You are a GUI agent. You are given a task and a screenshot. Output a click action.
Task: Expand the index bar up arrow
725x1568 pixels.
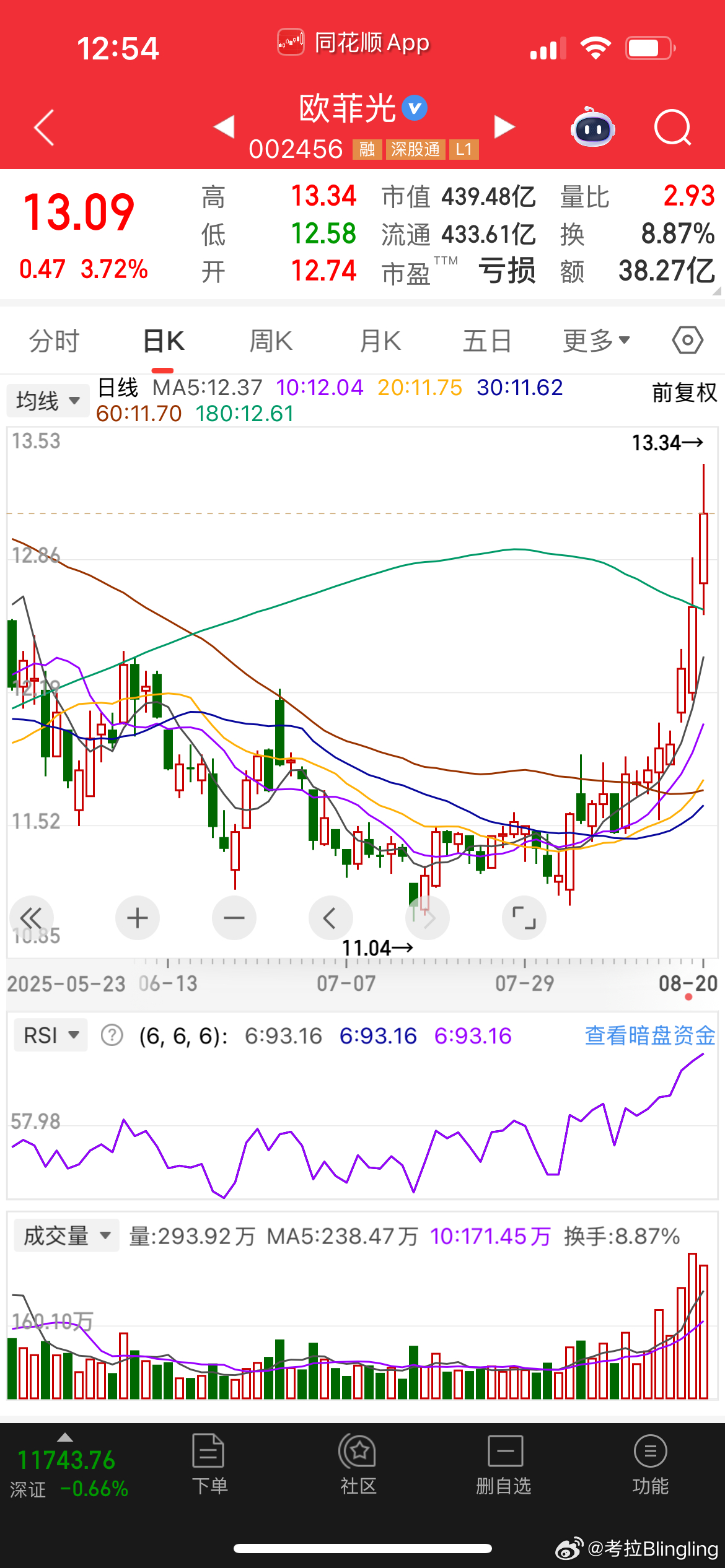(x=65, y=1437)
